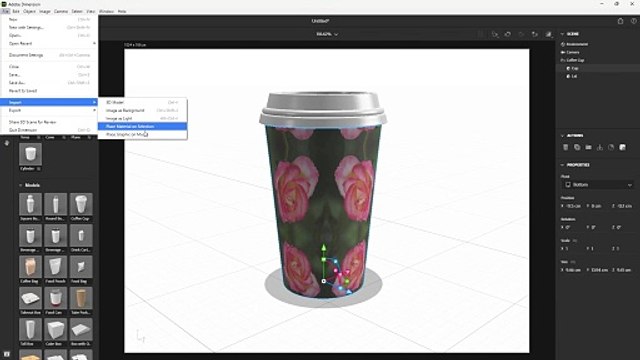This screenshot has height=360, width=640.
Task: Click the select cursor toolbar icon
Action: coord(495,34)
